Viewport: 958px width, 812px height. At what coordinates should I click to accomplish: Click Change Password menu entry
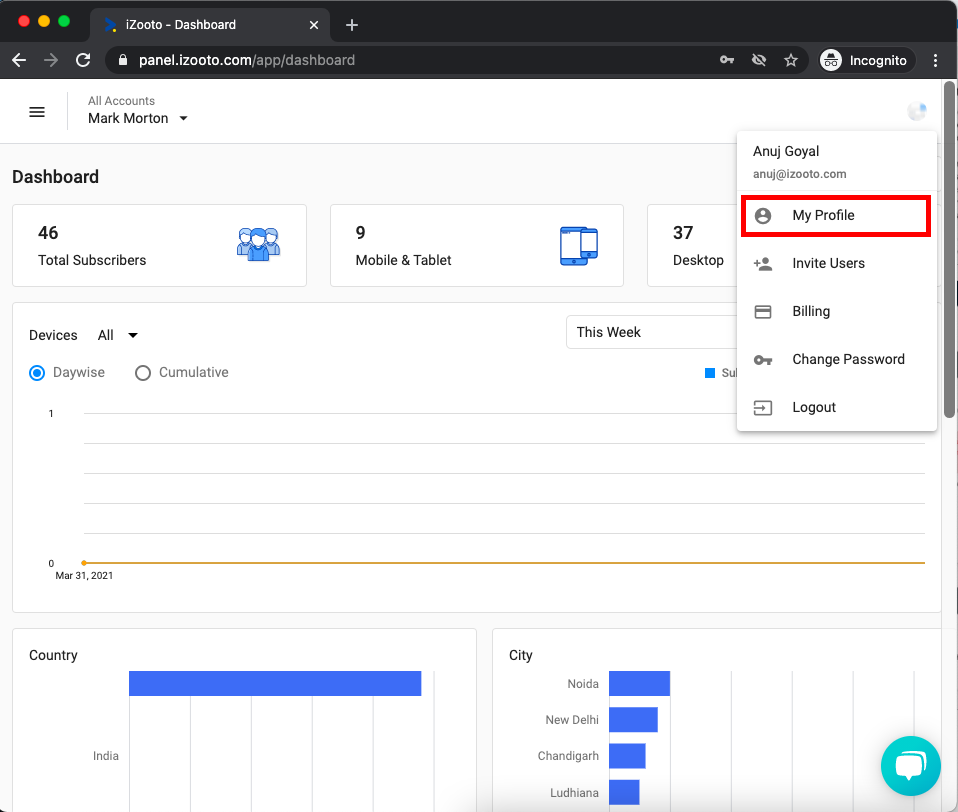(848, 359)
